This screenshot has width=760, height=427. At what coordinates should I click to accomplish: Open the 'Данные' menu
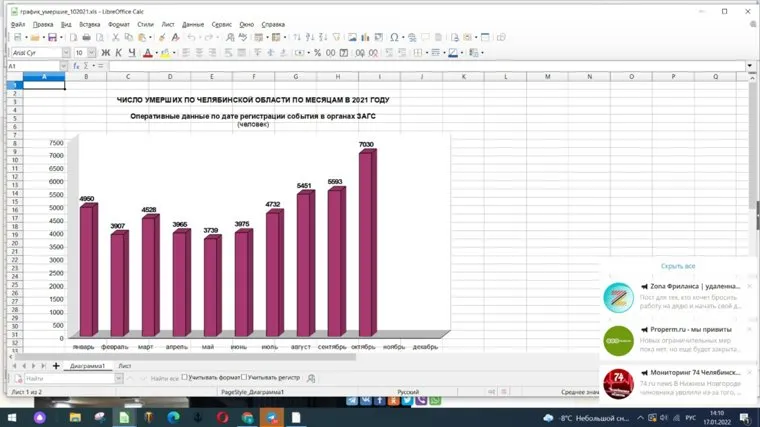coord(193,23)
